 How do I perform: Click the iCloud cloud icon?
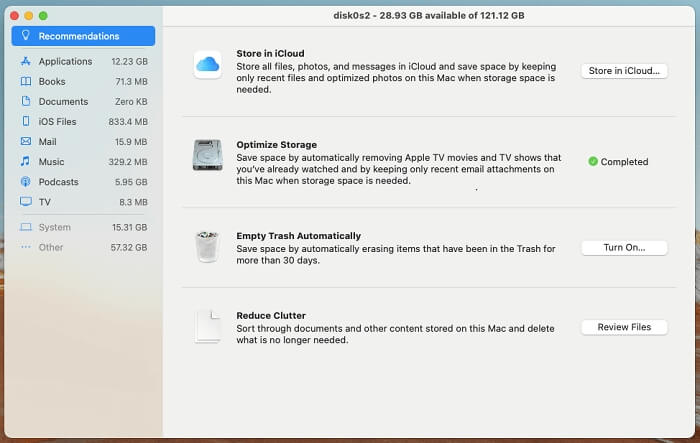pyautogui.click(x=208, y=65)
